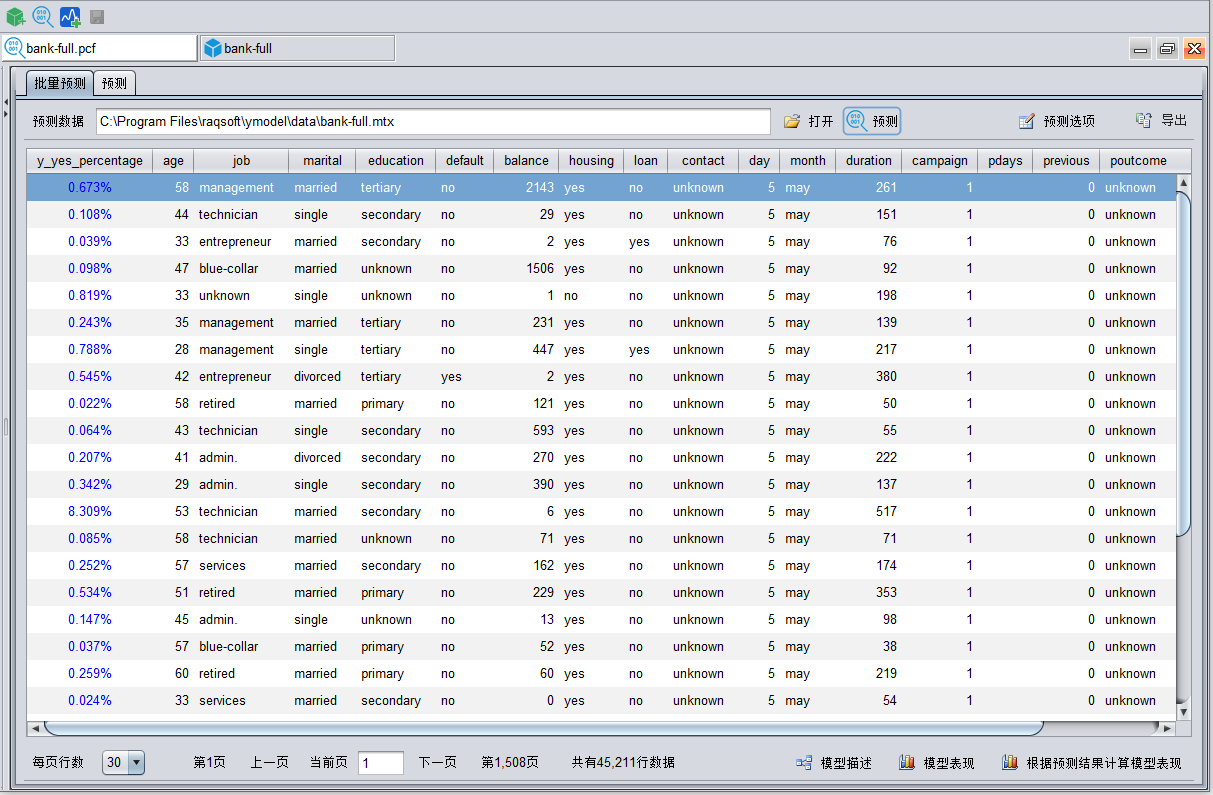The height and width of the screenshot is (795, 1213).
Task: Jump to the last page 第1,508页
Action: (509, 763)
